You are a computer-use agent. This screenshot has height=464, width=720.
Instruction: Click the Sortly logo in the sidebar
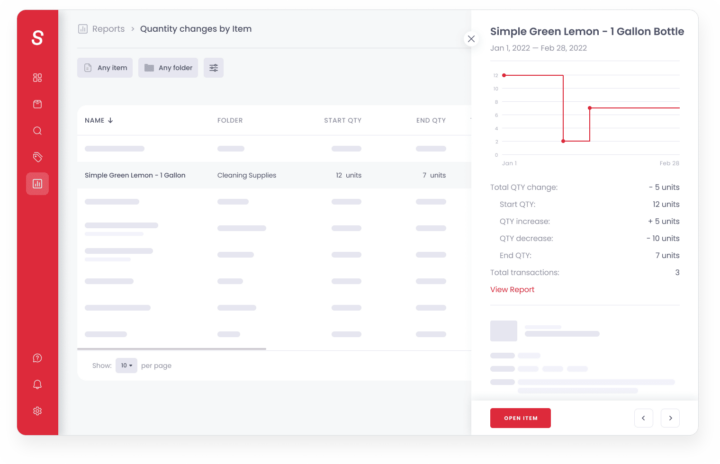pyautogui.click(x=37, y=38)
